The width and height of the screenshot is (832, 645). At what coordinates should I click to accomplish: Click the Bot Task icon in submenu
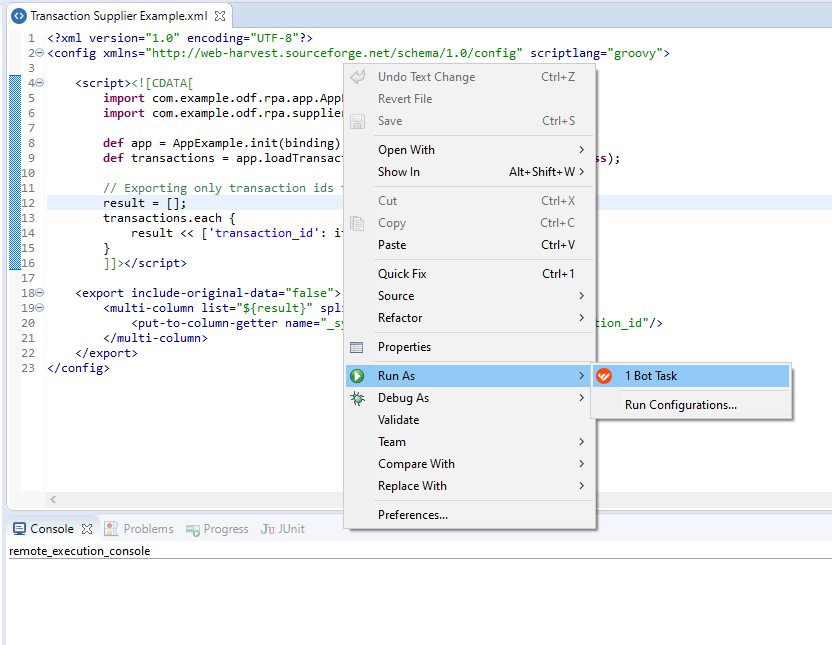(x=604, y=376)
